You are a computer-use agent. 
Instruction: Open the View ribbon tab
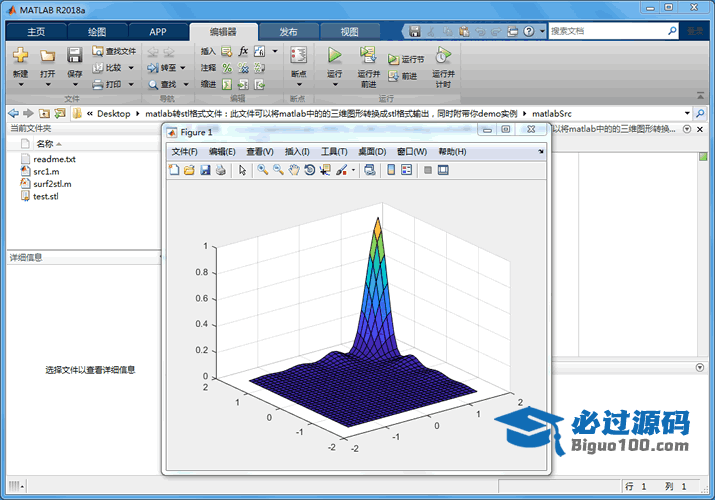pyautogui.click(x=350, y=31)
